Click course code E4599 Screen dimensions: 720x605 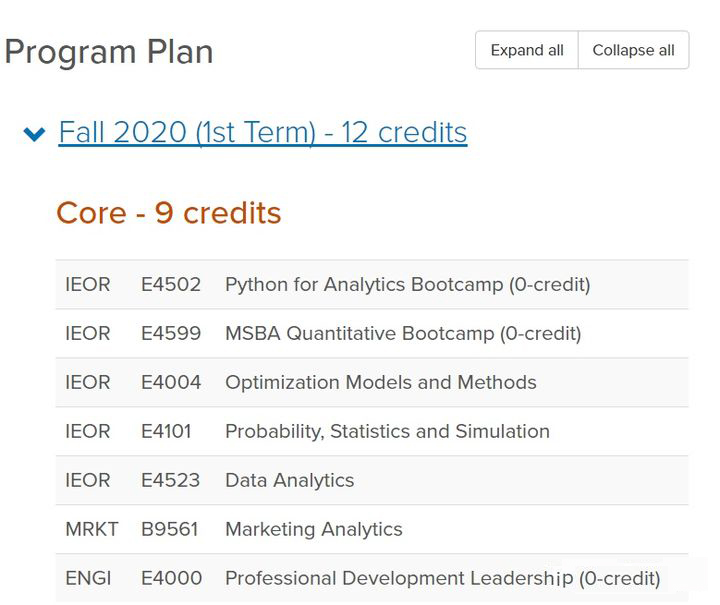pyautogui.click(x=171, y=334)
